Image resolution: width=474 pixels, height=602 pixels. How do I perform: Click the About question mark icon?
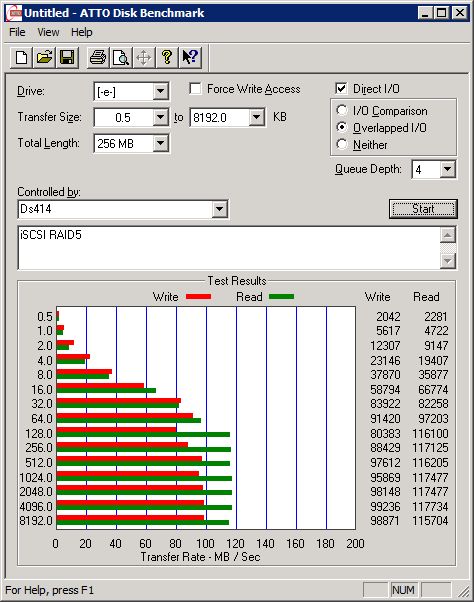[x=167, y=58]
